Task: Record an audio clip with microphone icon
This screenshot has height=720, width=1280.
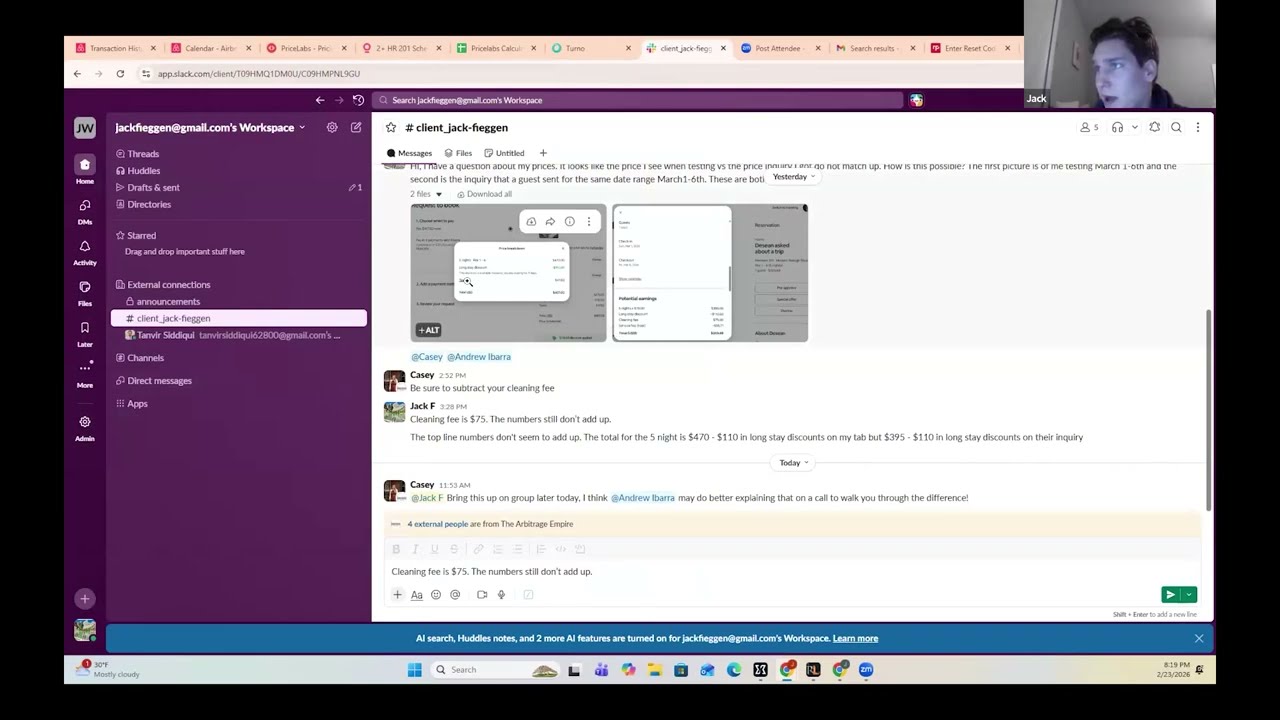Action: 501,595
